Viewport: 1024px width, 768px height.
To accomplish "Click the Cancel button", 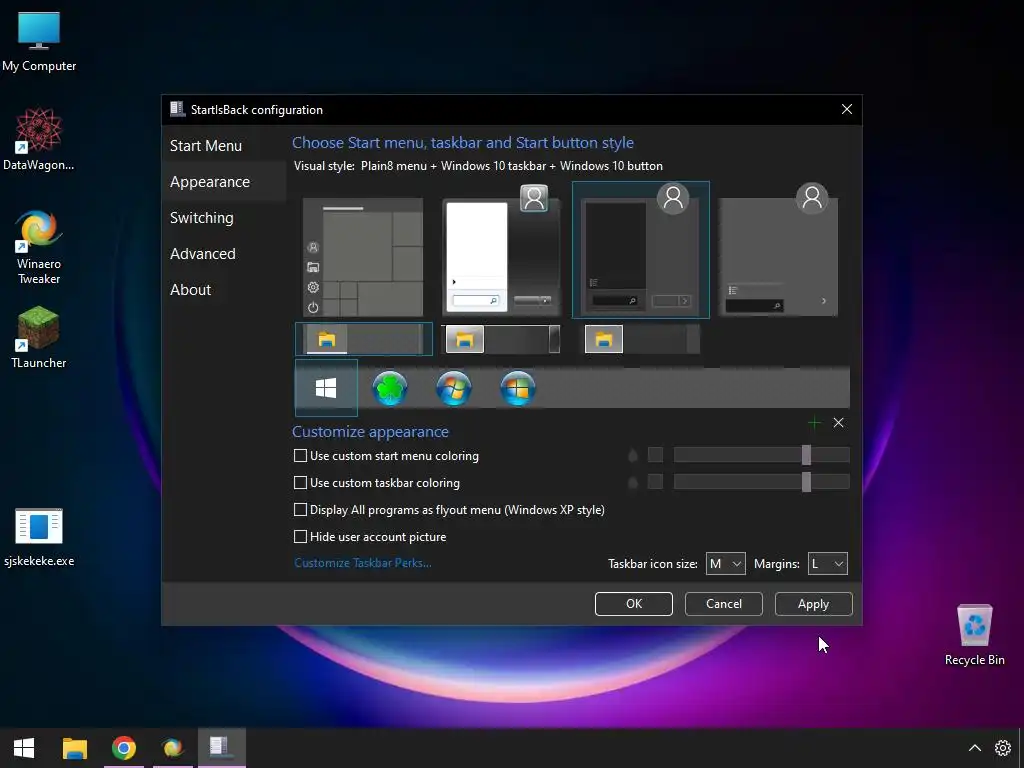I will click(724, 604).
